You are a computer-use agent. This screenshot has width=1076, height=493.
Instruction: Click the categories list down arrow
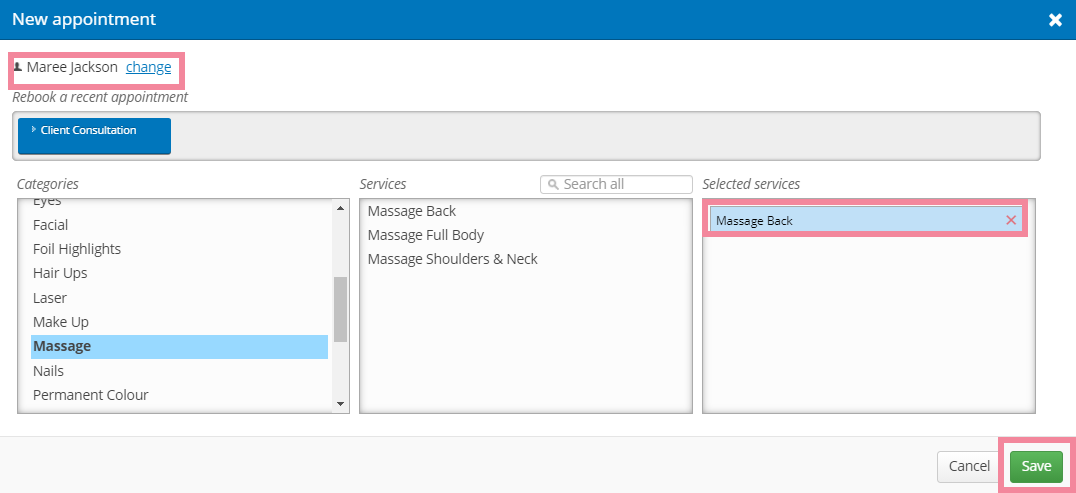[x=340, y=404]
